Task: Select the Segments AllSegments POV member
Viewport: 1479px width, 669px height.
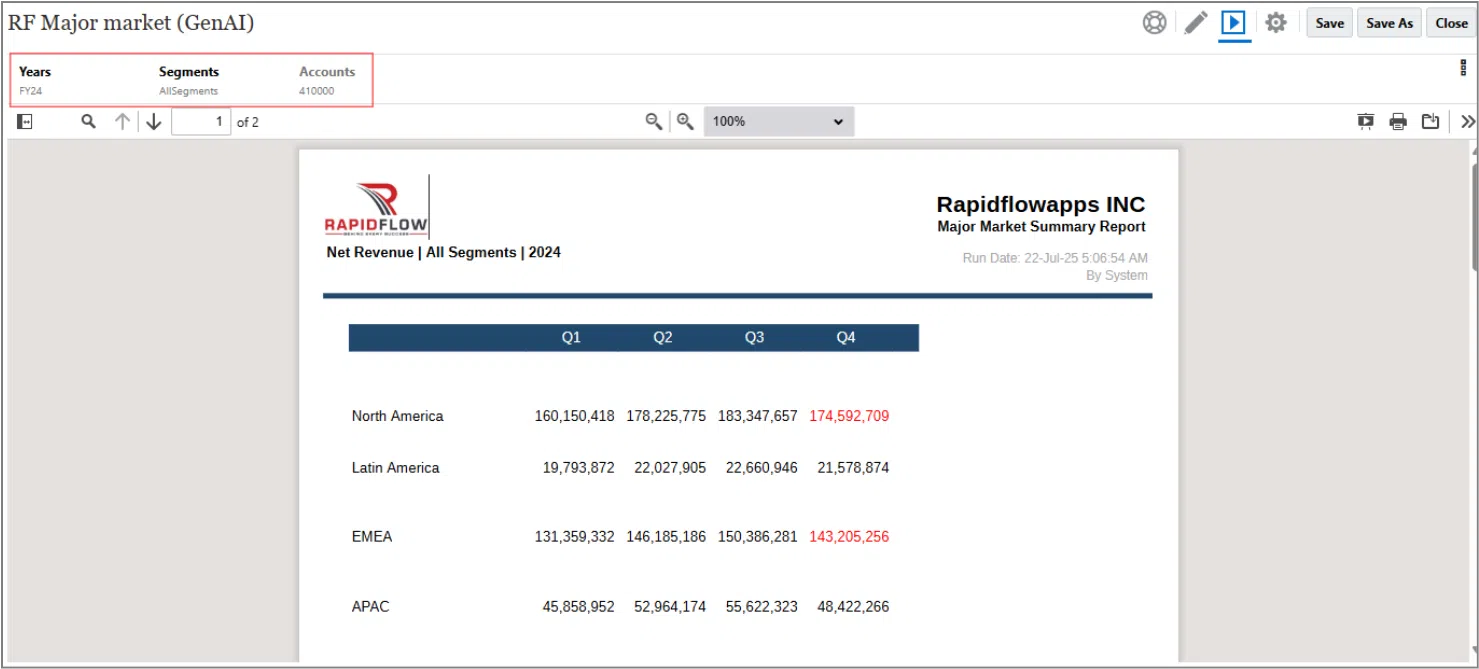Action: (x=189, y=81)
